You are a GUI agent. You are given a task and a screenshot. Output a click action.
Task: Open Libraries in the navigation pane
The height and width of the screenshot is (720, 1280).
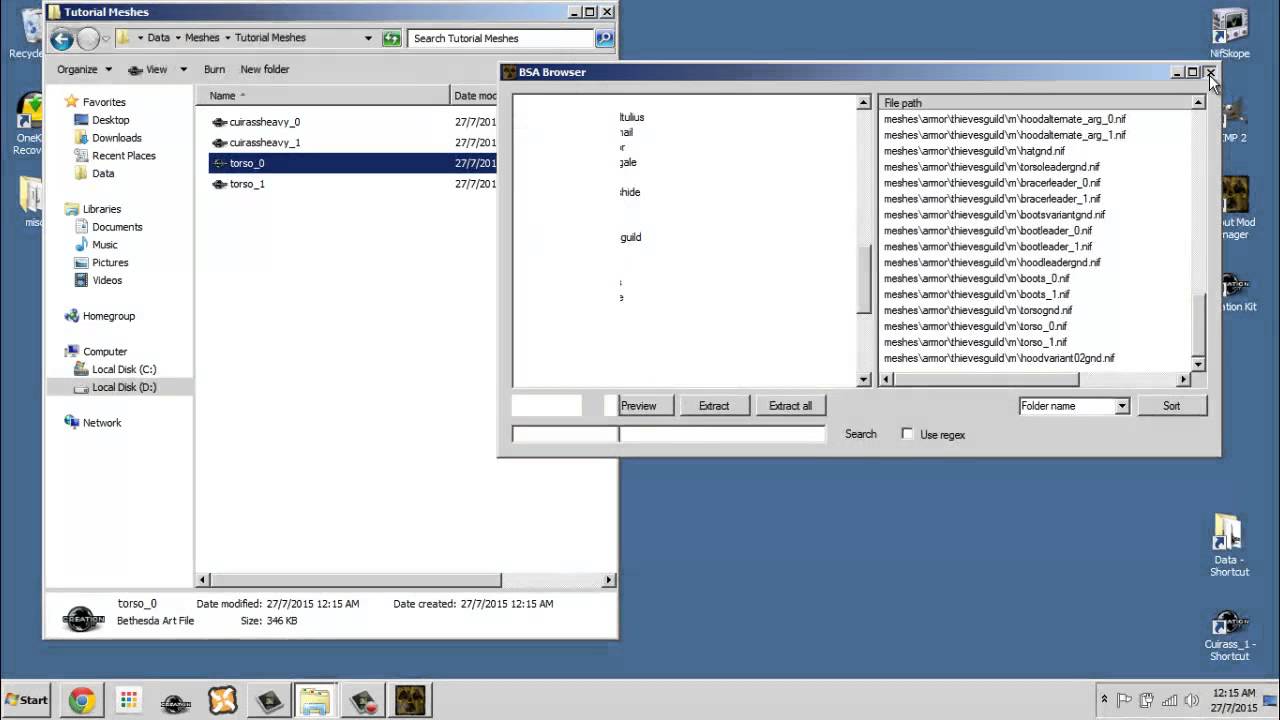[x=101, y=209]
